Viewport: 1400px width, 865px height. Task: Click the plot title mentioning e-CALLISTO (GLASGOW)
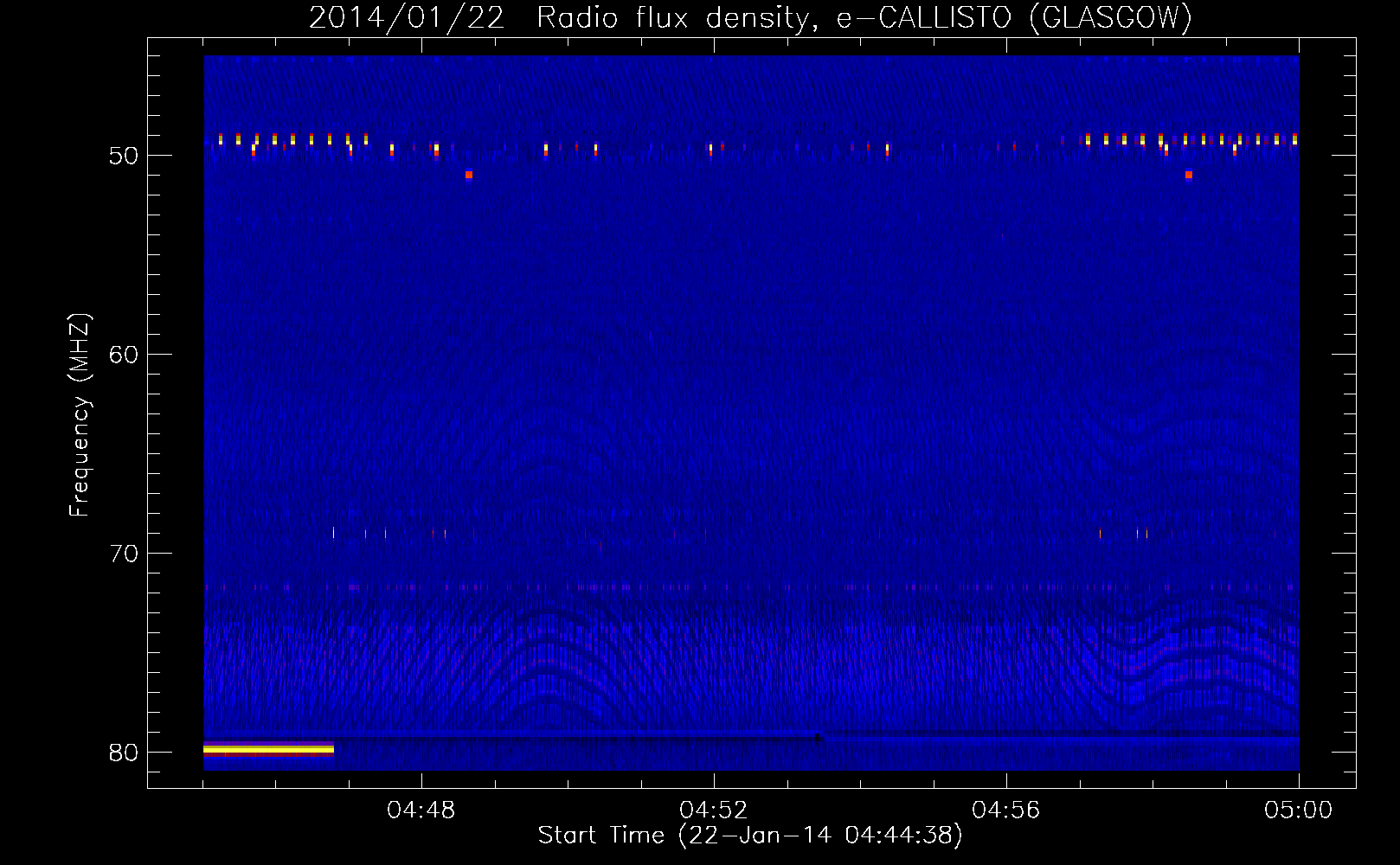[x=750, y=17]
